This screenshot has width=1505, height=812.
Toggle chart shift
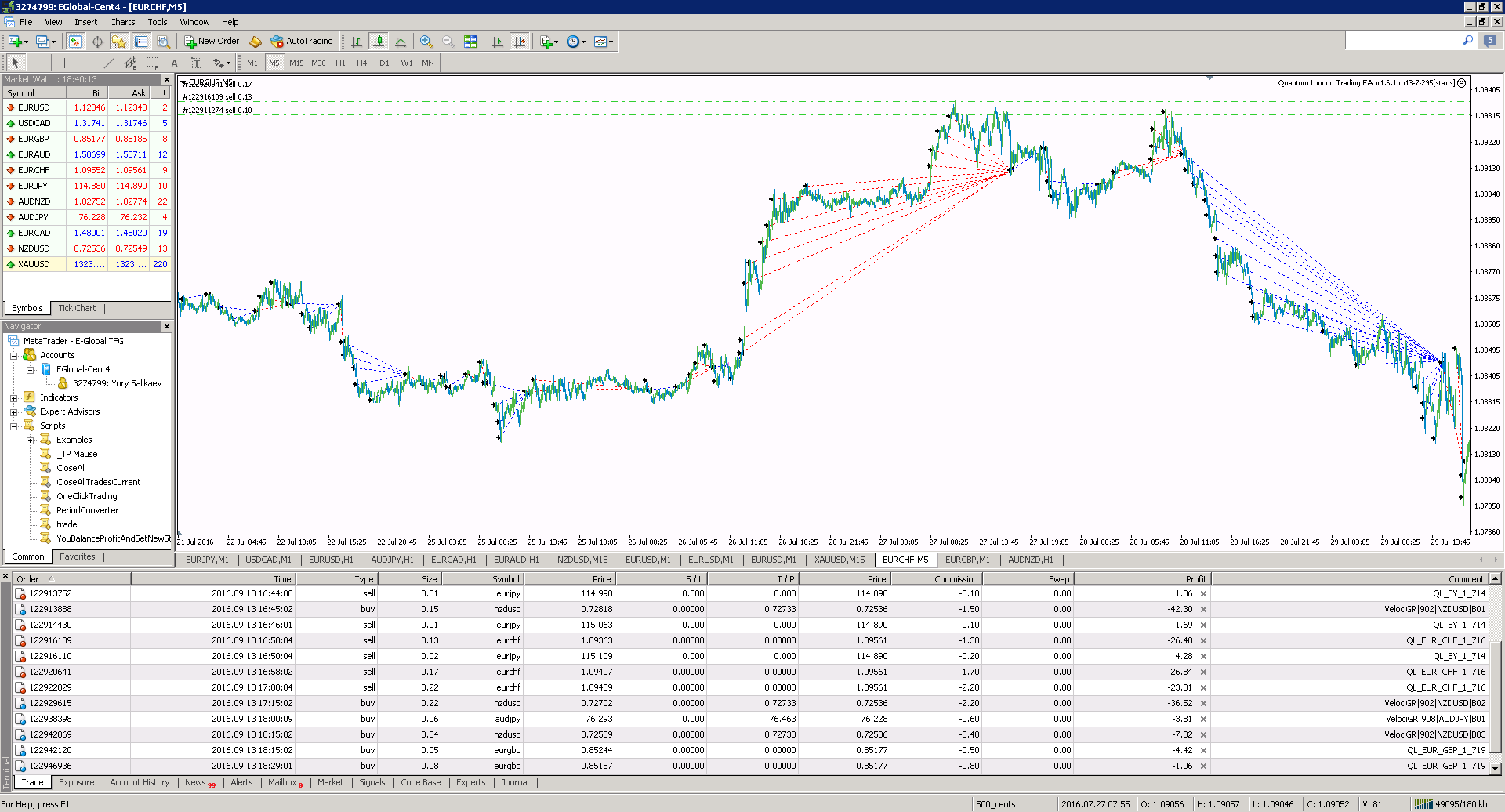click(519, 42)
